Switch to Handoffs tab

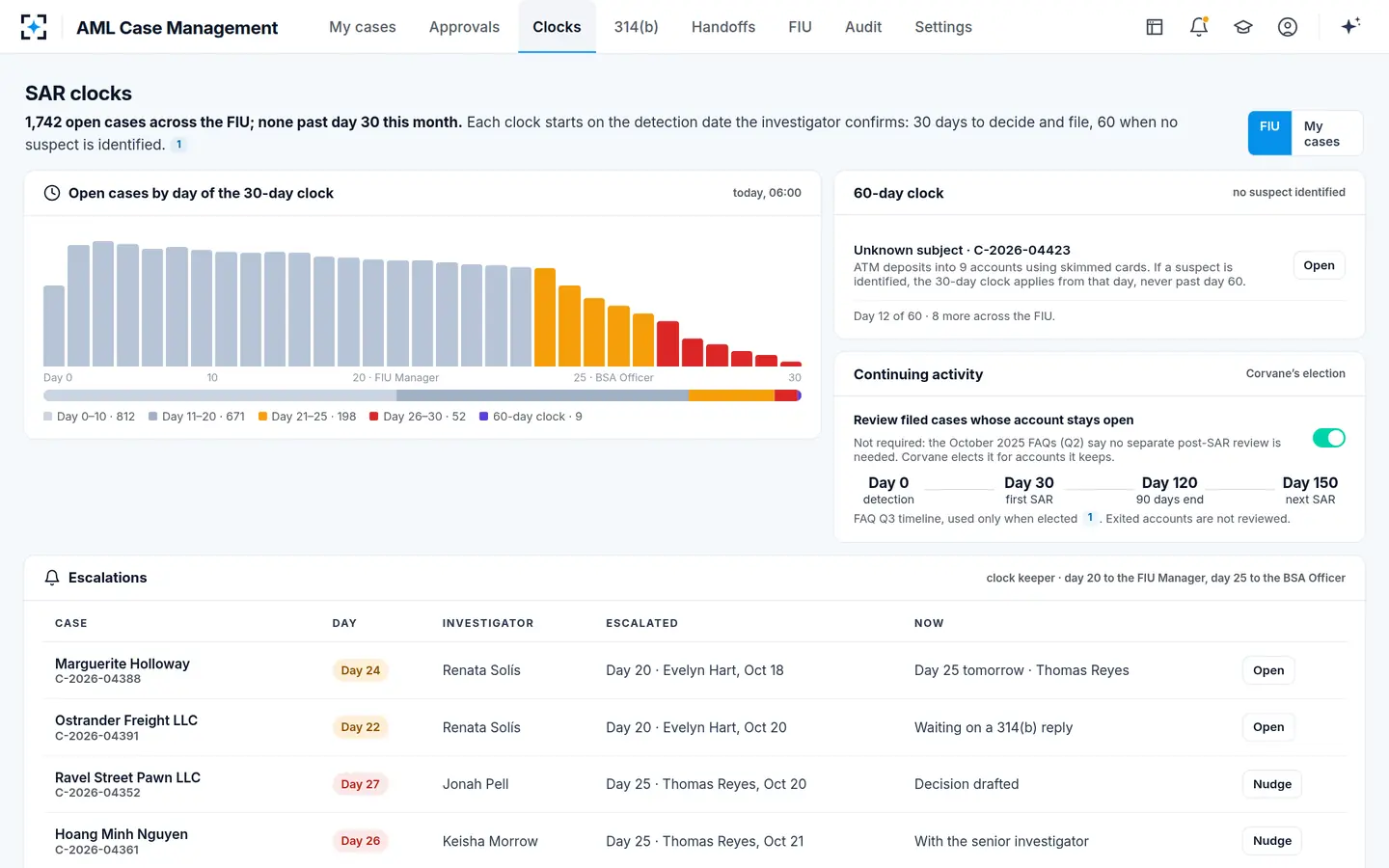[723, 27]
